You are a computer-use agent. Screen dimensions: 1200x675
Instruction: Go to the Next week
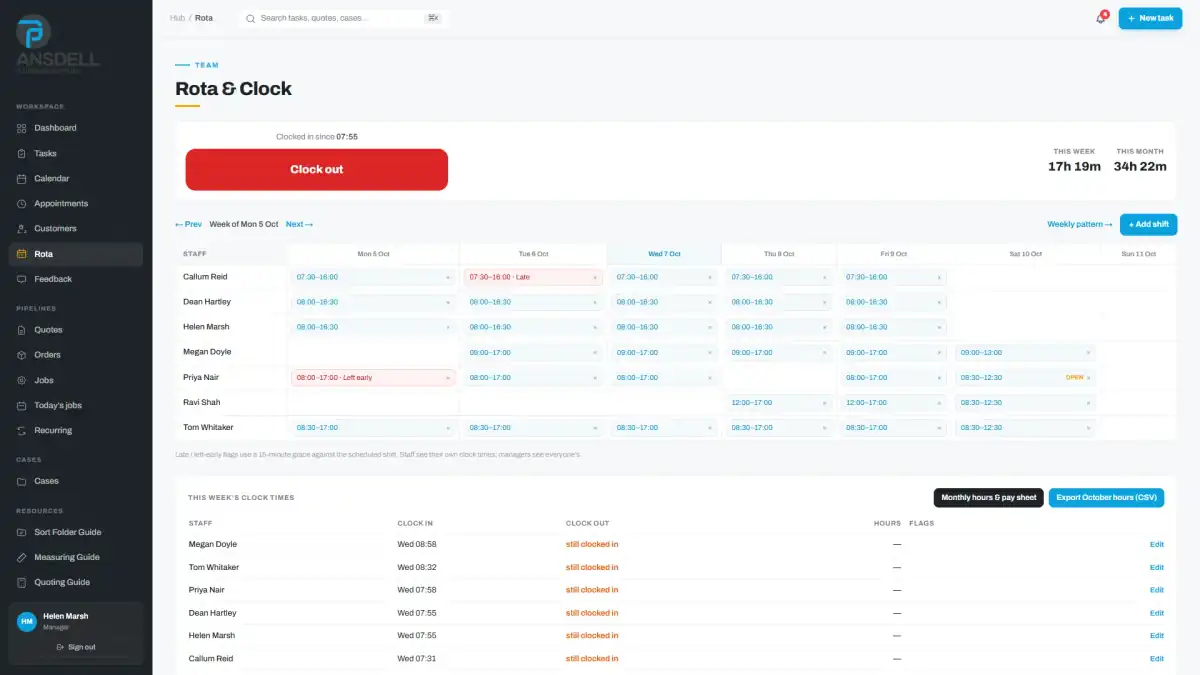299,224
